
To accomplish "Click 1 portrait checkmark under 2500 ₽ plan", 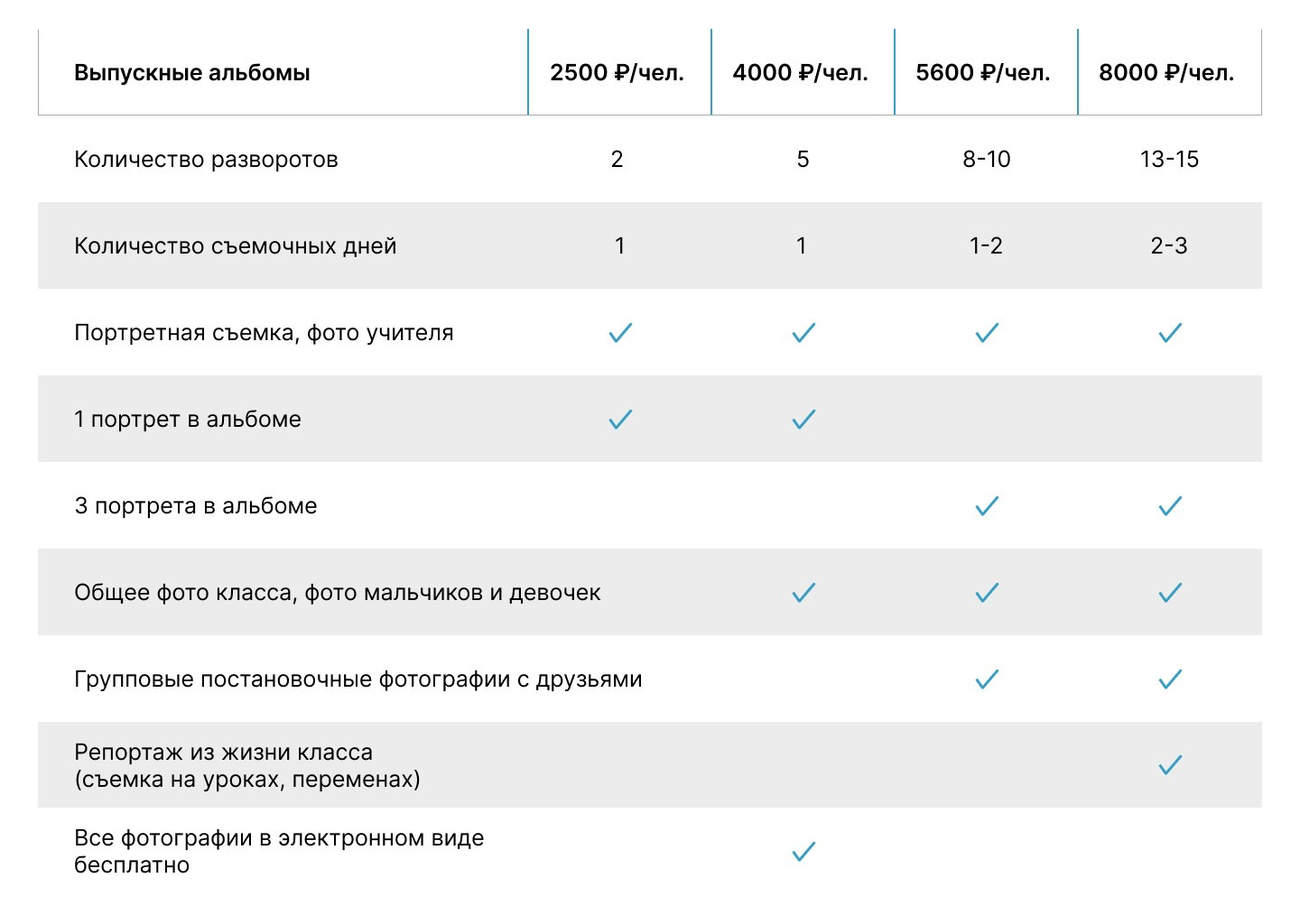I will 620,420.
